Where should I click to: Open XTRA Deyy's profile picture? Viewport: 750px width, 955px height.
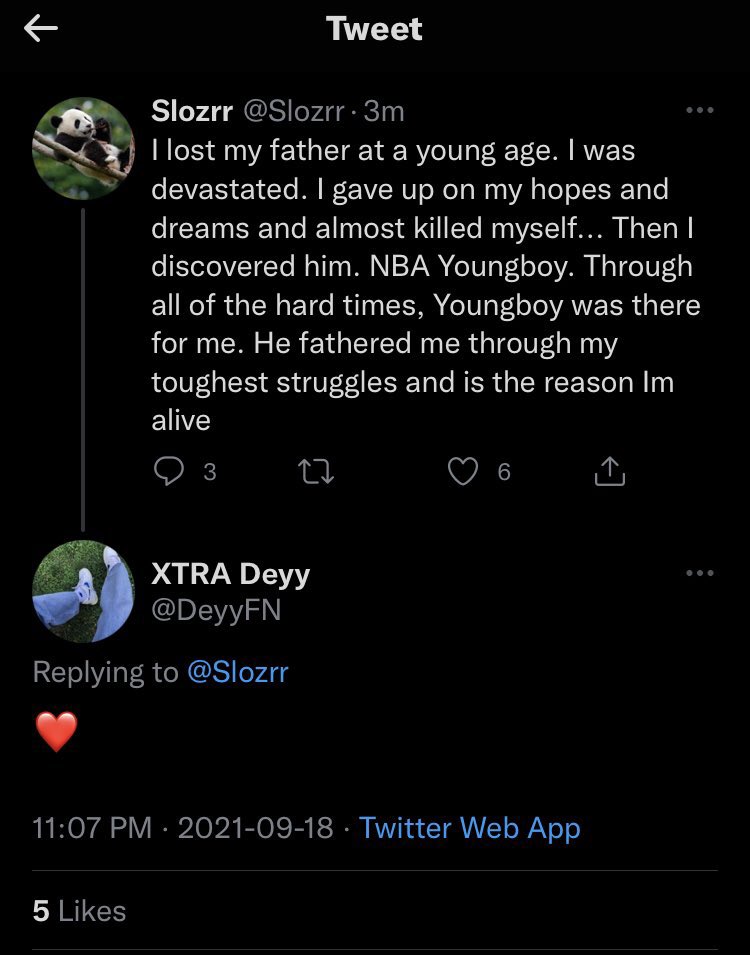click(83, 590)
